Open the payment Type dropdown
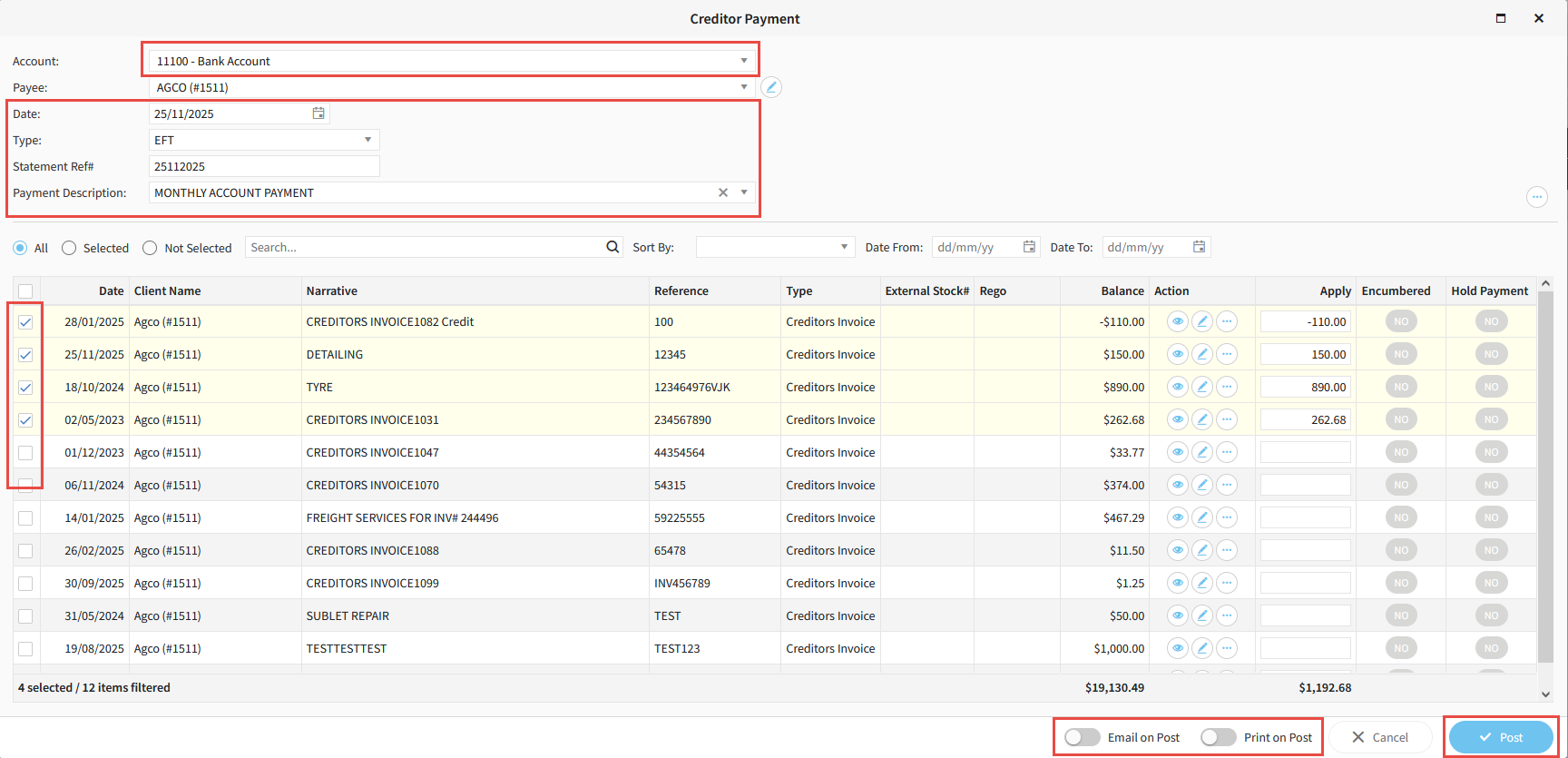Viewport: 1568px width, 758px height. [367, 140]
